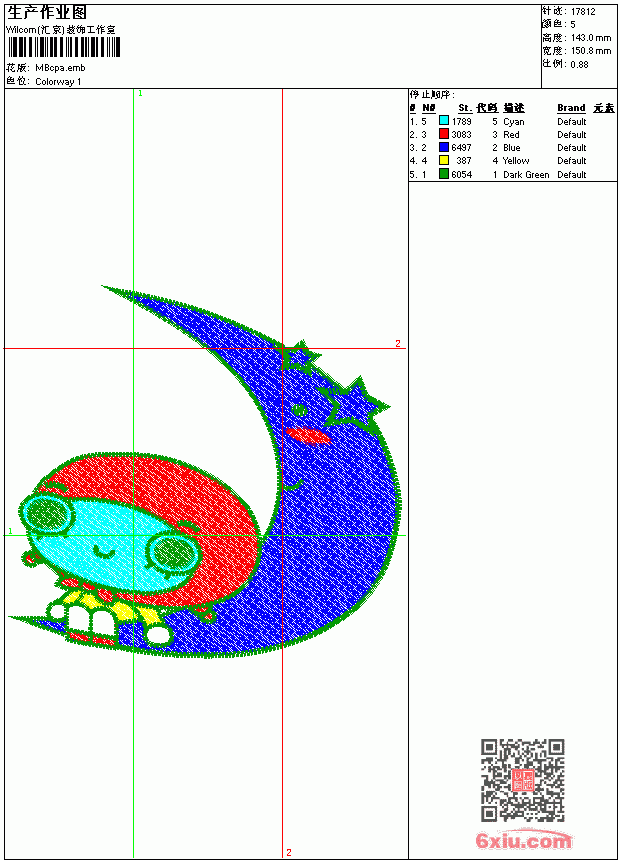Click the barcode under the Wilcom title

coord(64,47)
